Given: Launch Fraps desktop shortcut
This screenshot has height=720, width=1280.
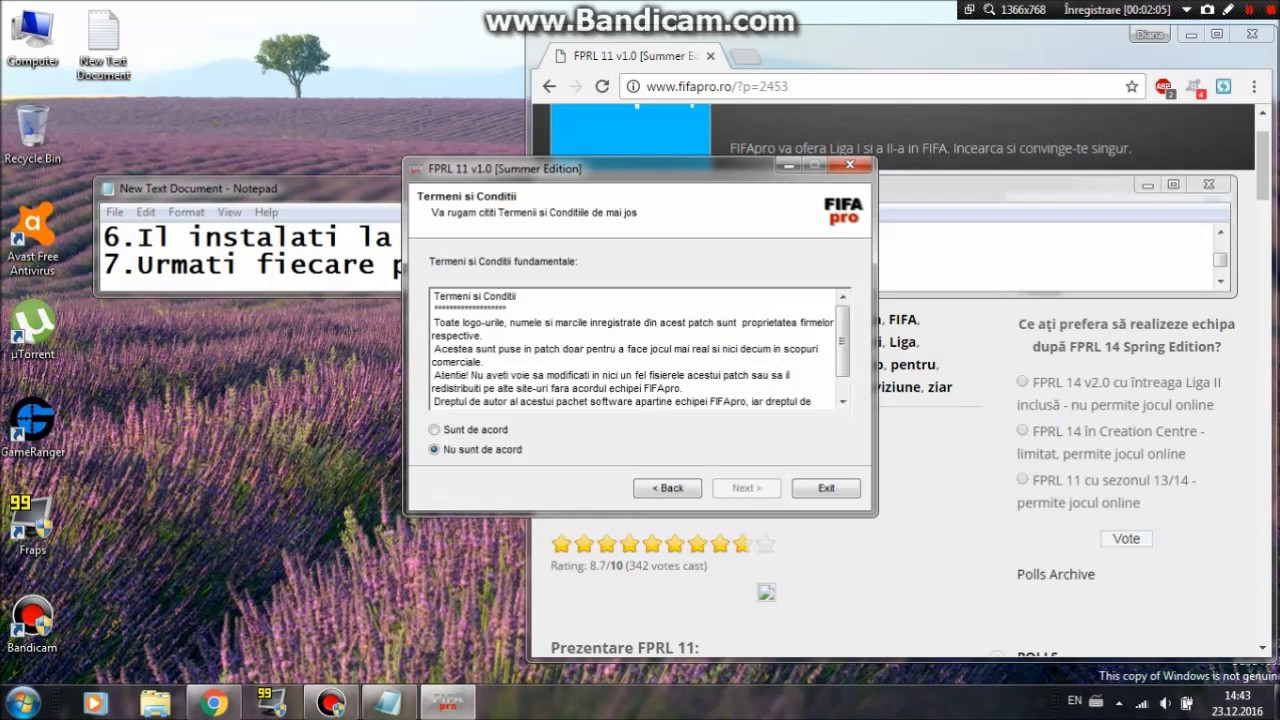Looking at the screenshot, I should coord(32,525).
